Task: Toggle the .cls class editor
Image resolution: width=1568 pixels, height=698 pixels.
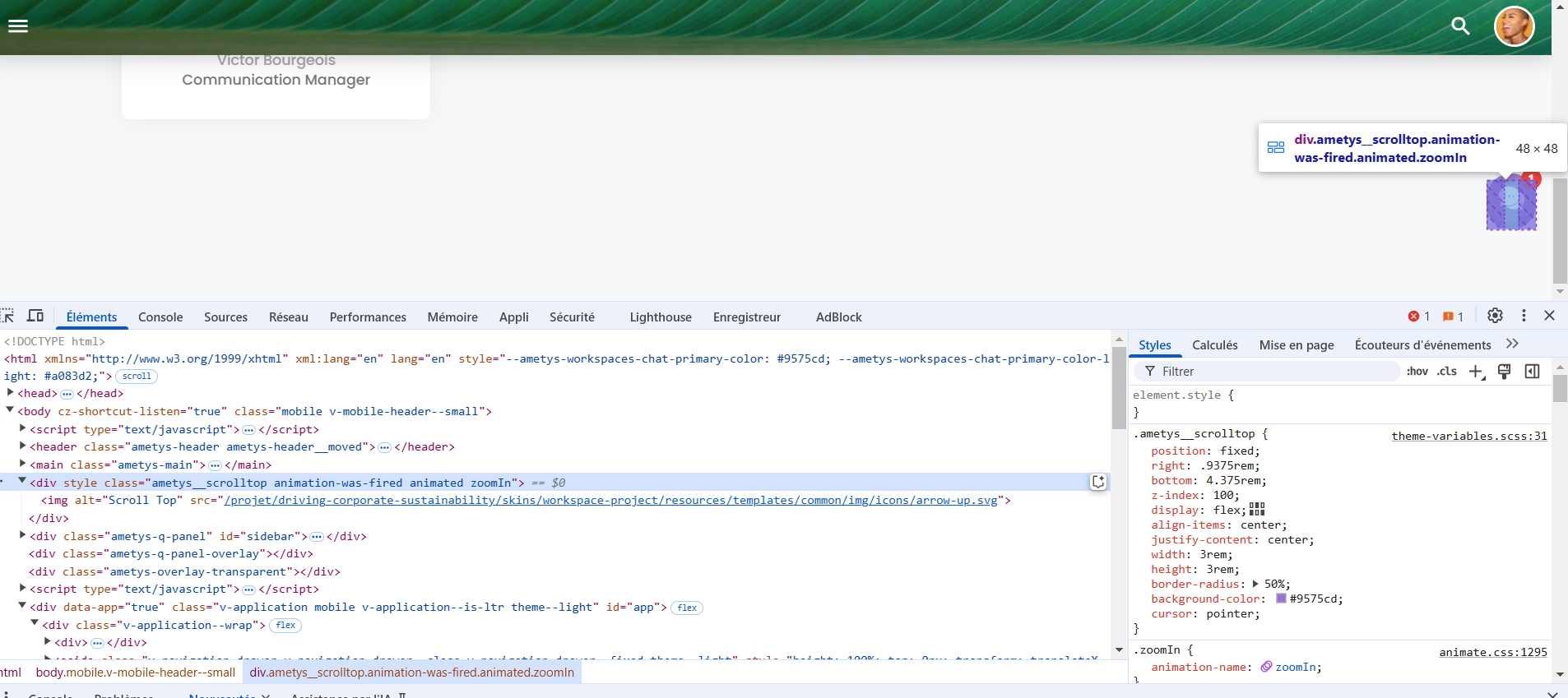Action: 1447,372
